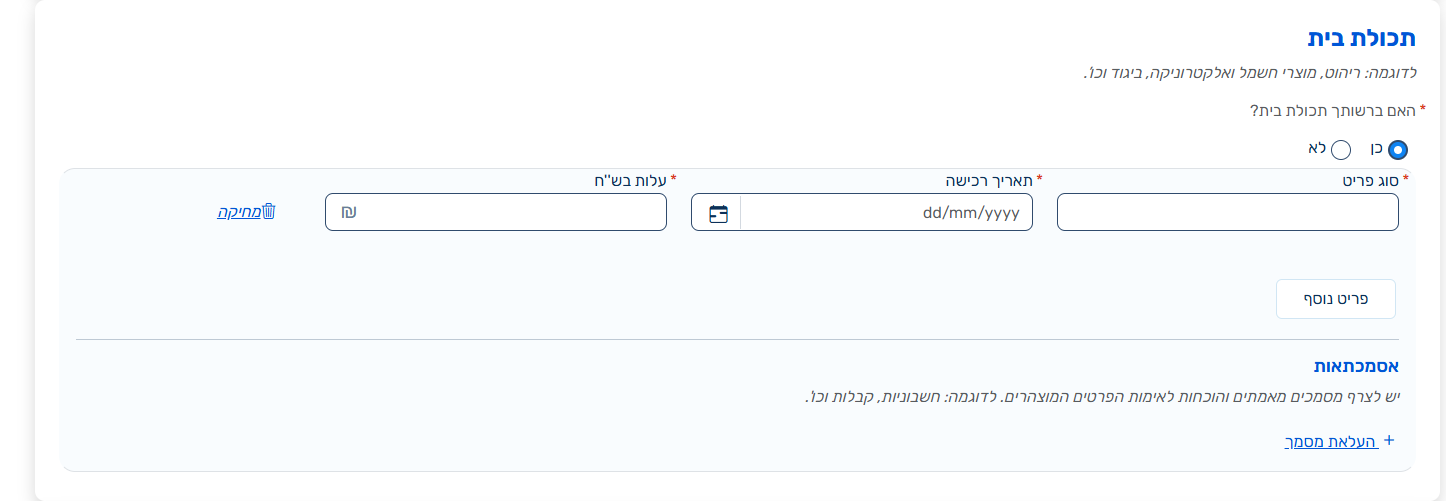
Task: Click the תאריך רכישה field label
Action: [x=988, y=180]
